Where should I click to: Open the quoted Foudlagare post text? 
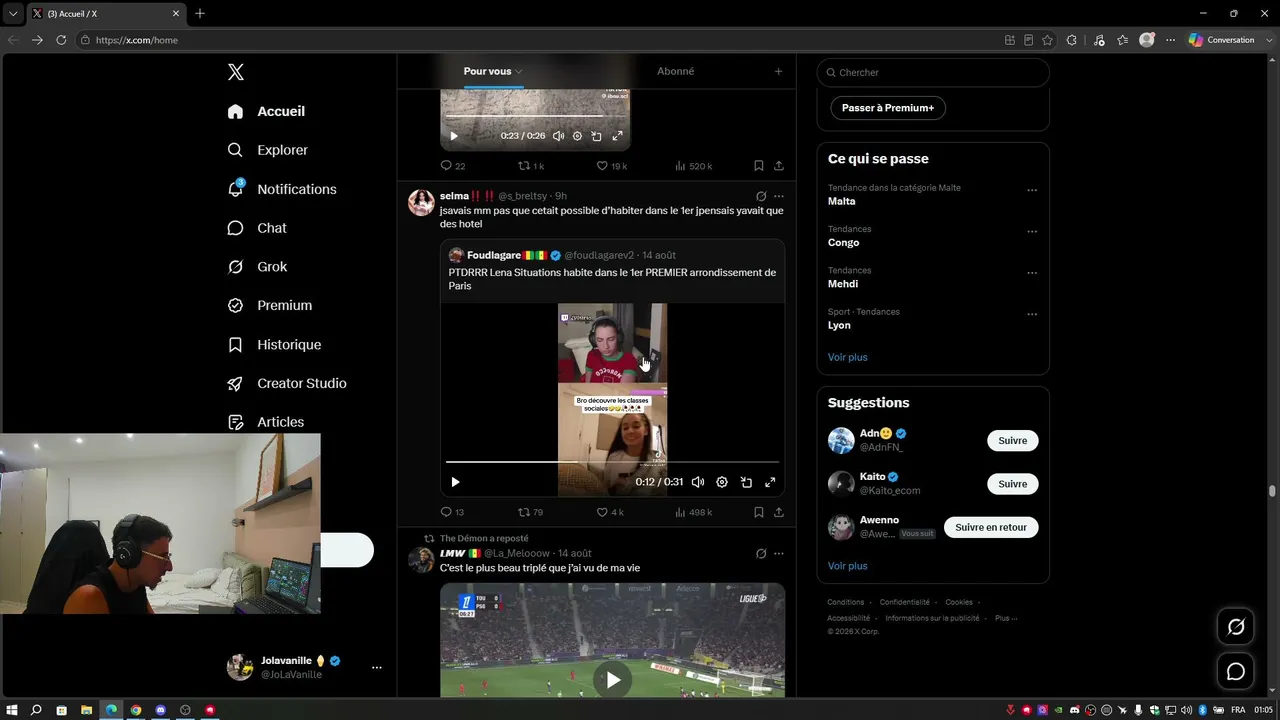[612, 279]
